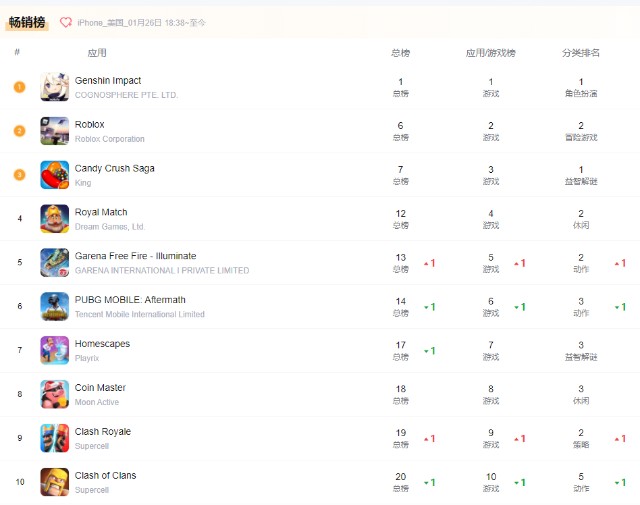Click Roblox Corporation publisher name
Image resolution: width=640 pixels, height=505 pixels.
click(109, 139)
